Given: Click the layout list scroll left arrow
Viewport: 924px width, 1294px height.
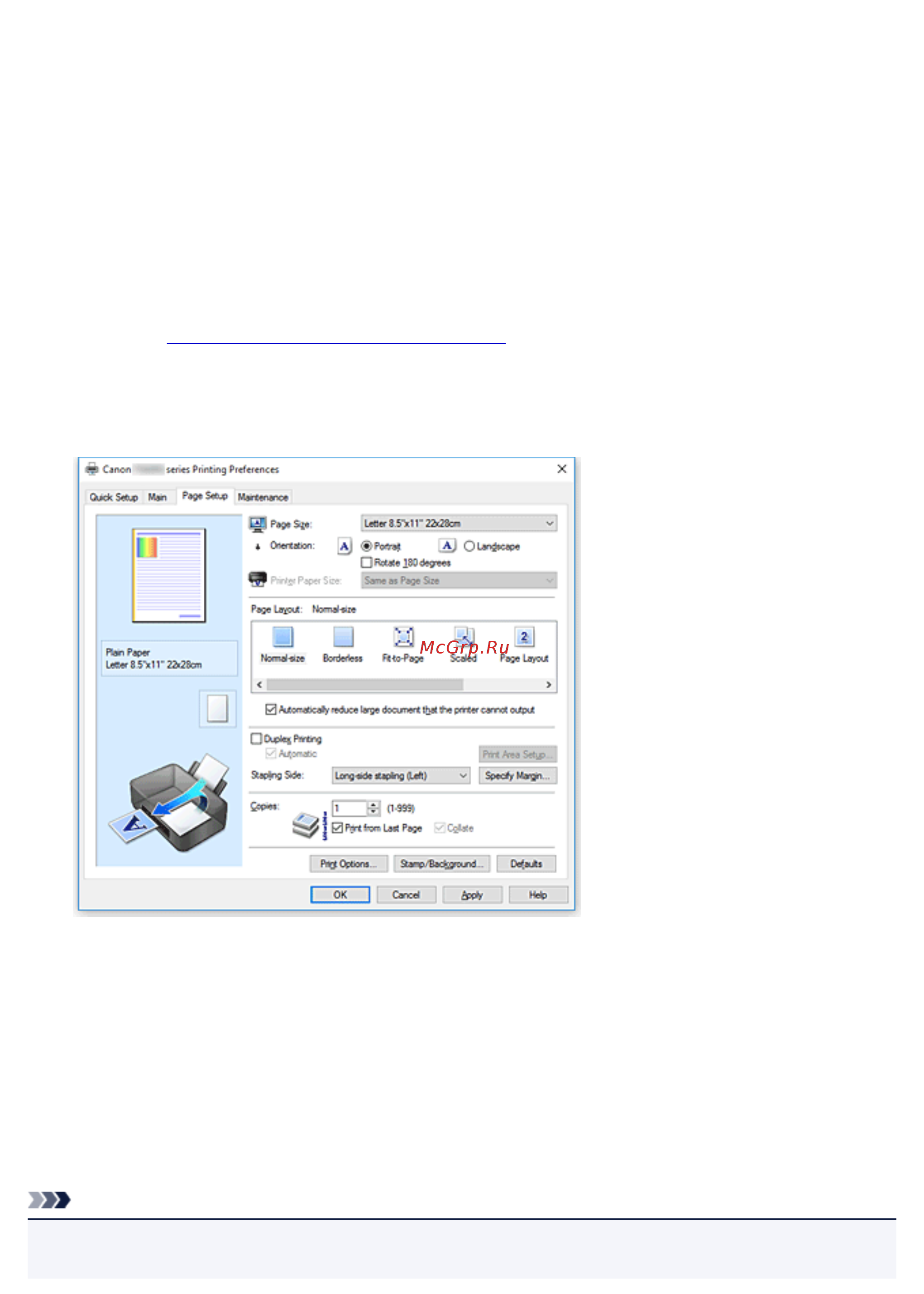Looking at the screenshot, I should 259,685.
